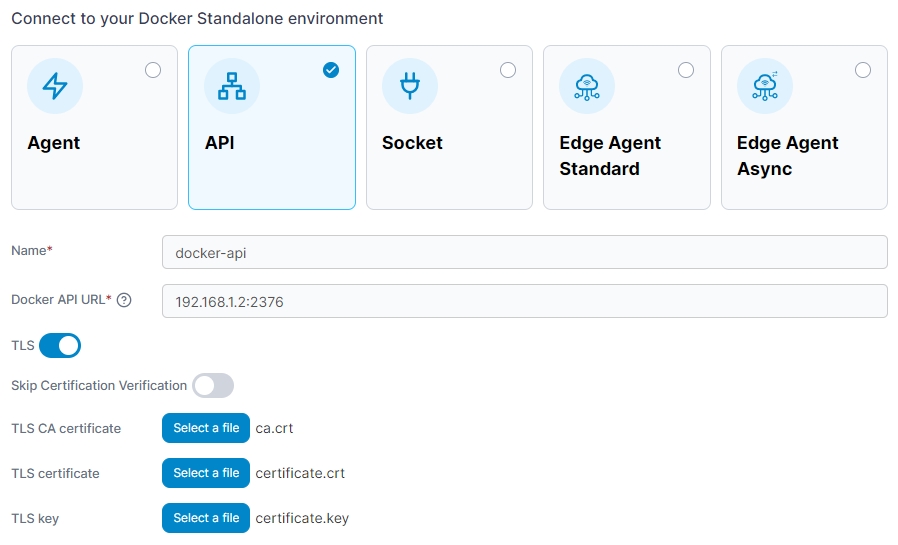
Task: Disable the TLS toggle switch
Action: [60, 346]
